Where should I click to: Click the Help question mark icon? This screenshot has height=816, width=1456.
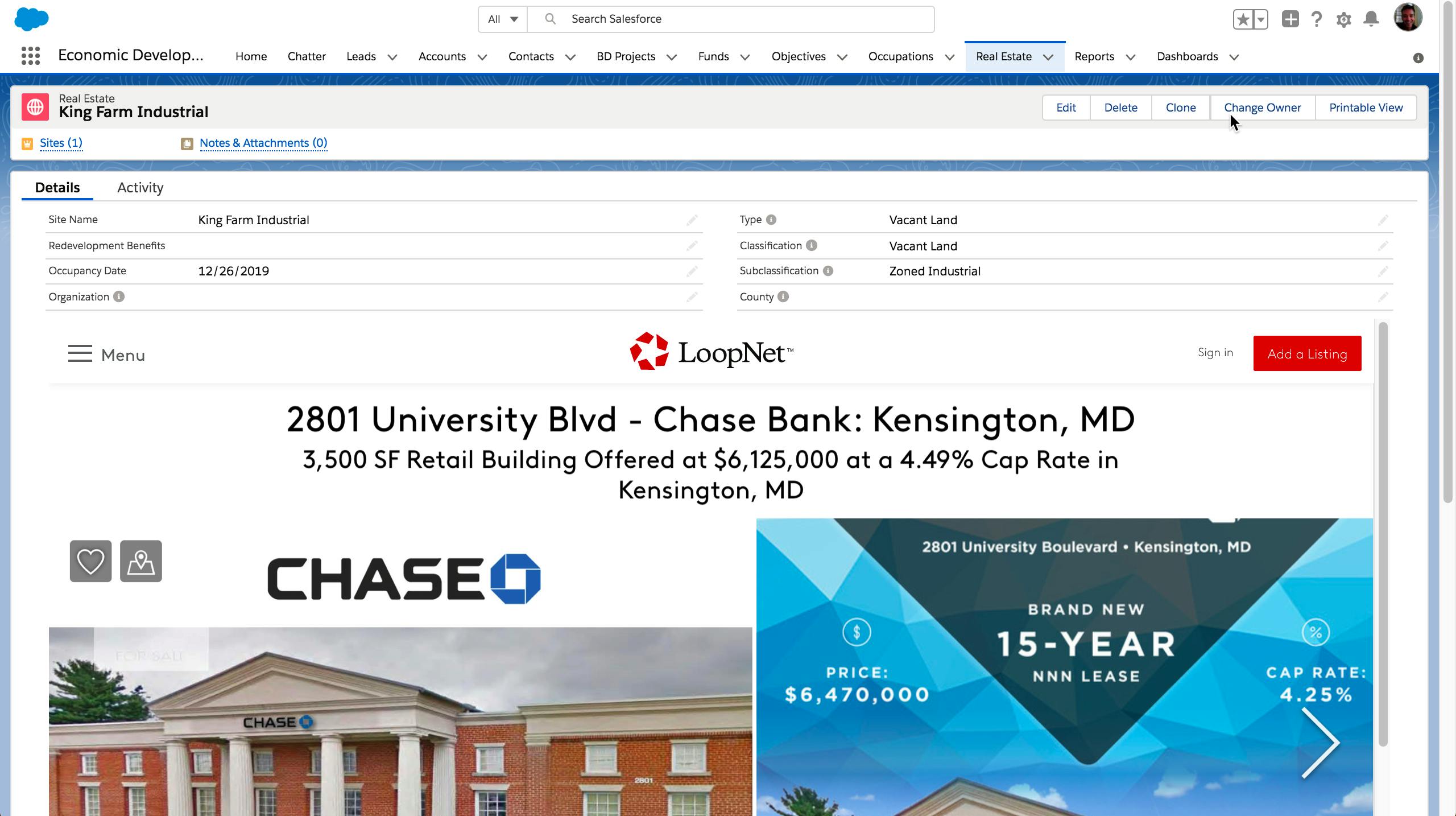[1316, 19]
